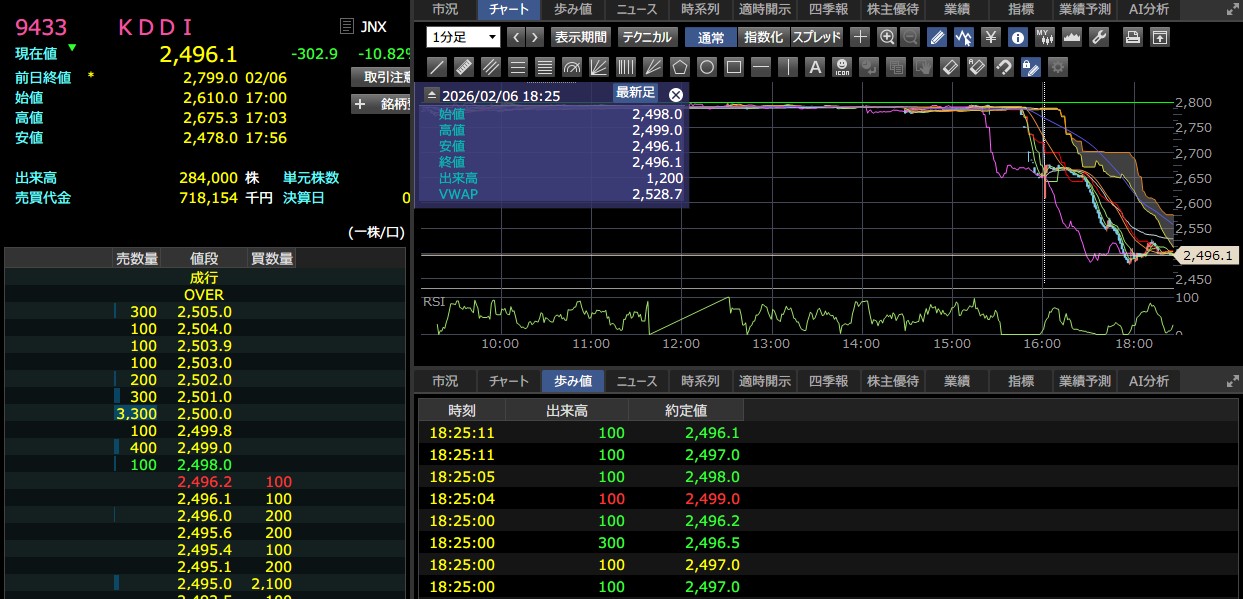Select the vertical multi-line grid tool
Screen dimensions: 1243x599
pos(626,67)
